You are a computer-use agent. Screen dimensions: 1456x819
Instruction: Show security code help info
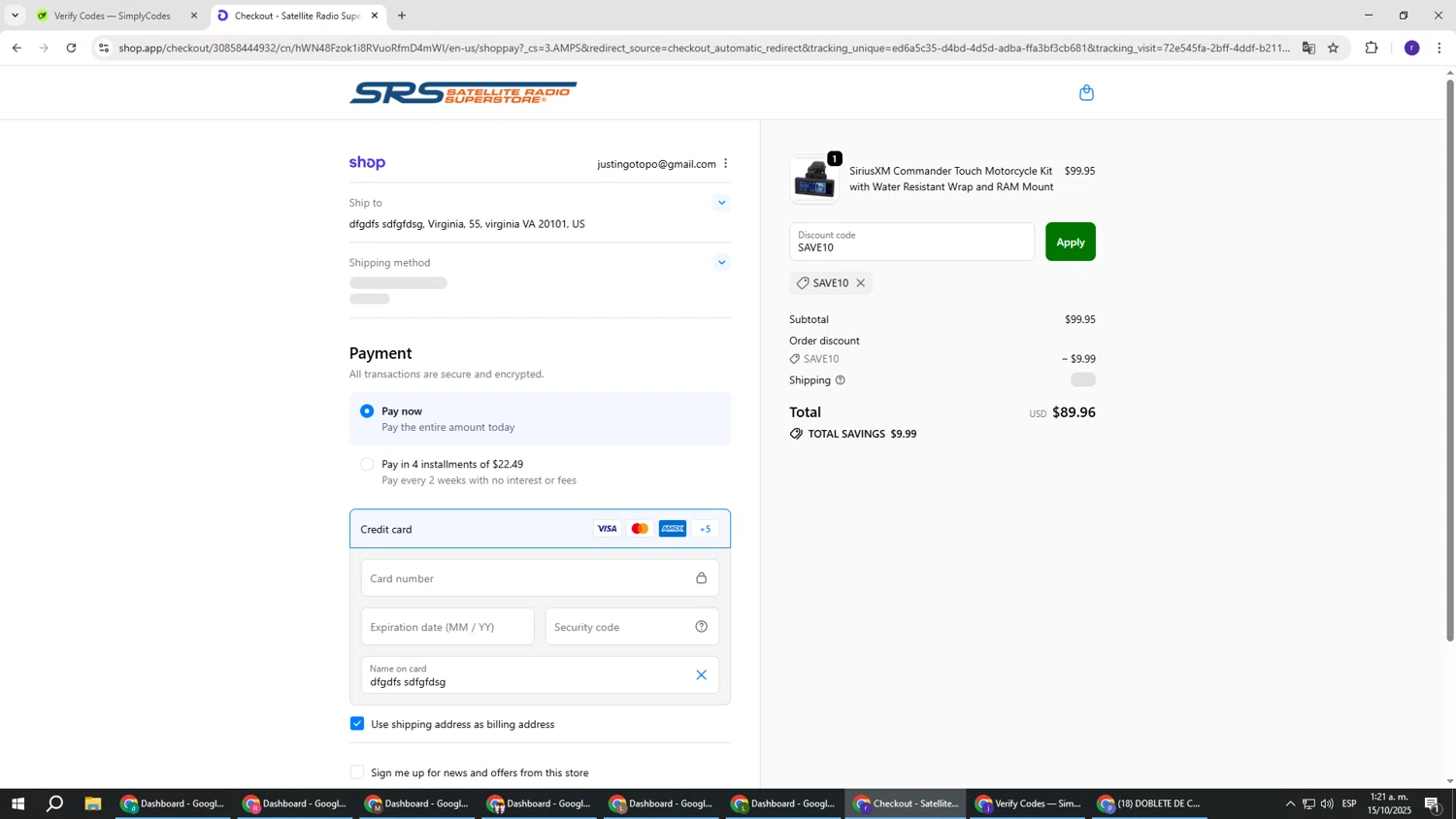tap(701, 627)
